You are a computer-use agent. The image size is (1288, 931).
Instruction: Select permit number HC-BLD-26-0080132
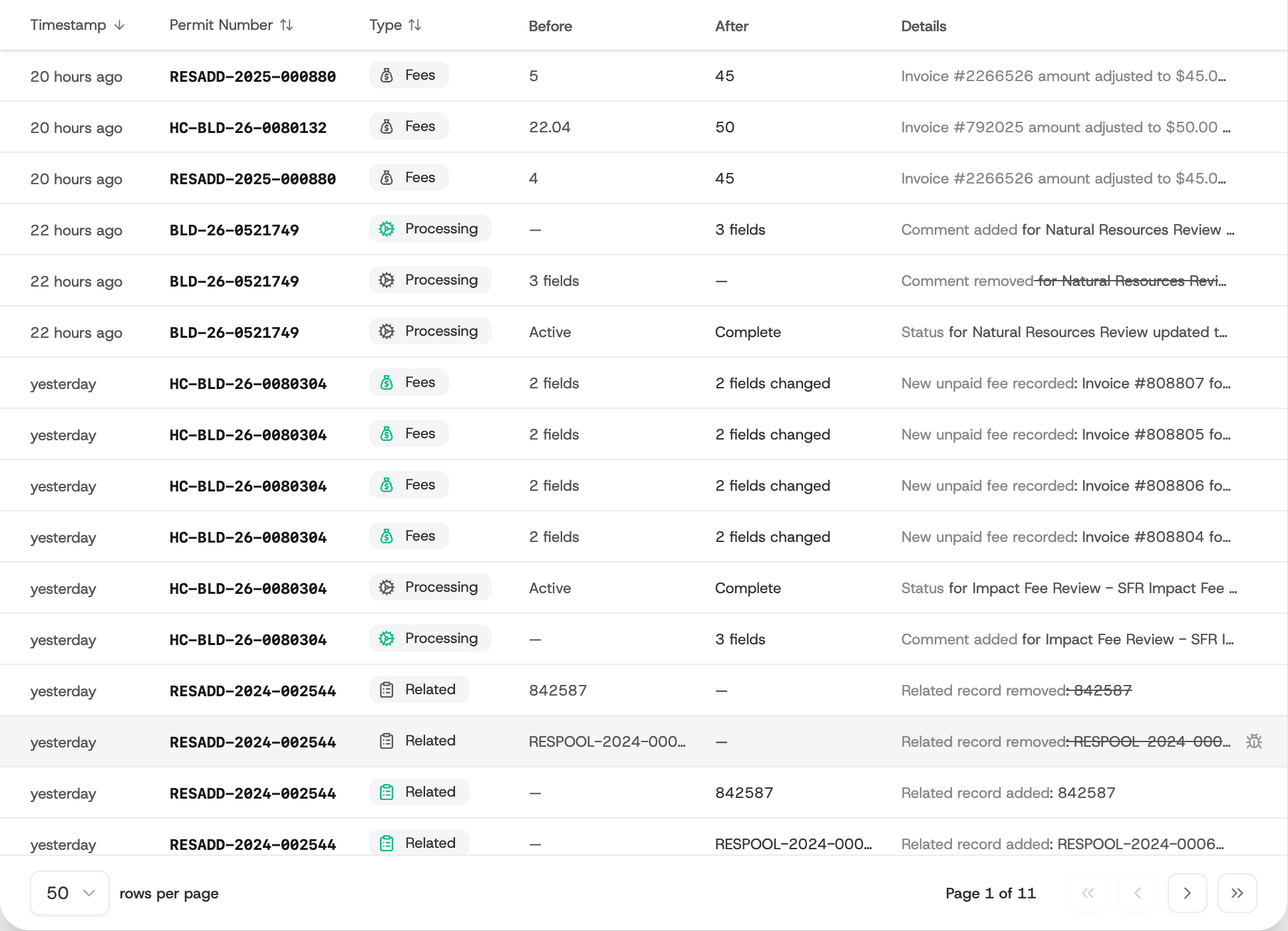pyautogui.click(x=248, y=127)
